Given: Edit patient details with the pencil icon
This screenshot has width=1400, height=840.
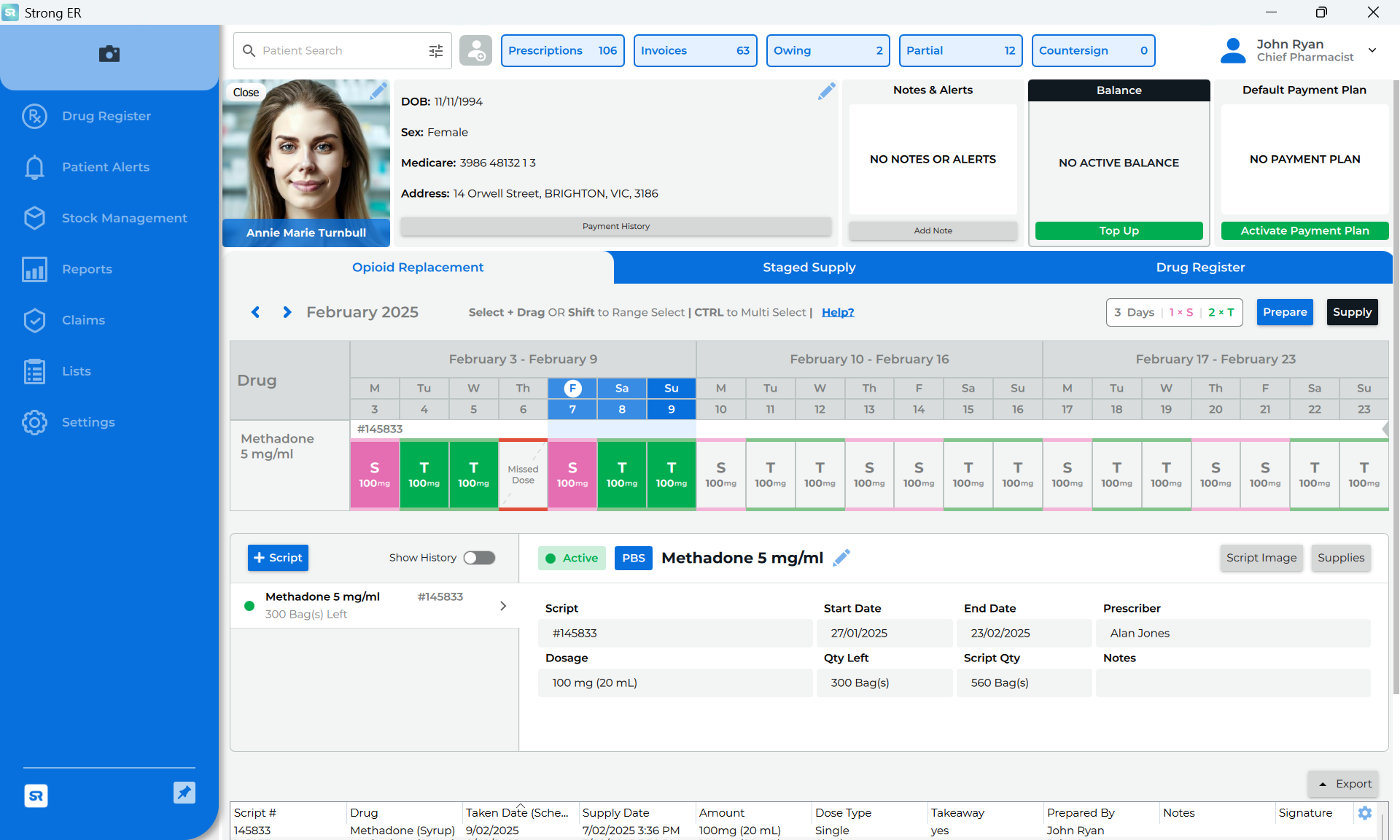Looking at the screenshot, I should pos(826,91).
